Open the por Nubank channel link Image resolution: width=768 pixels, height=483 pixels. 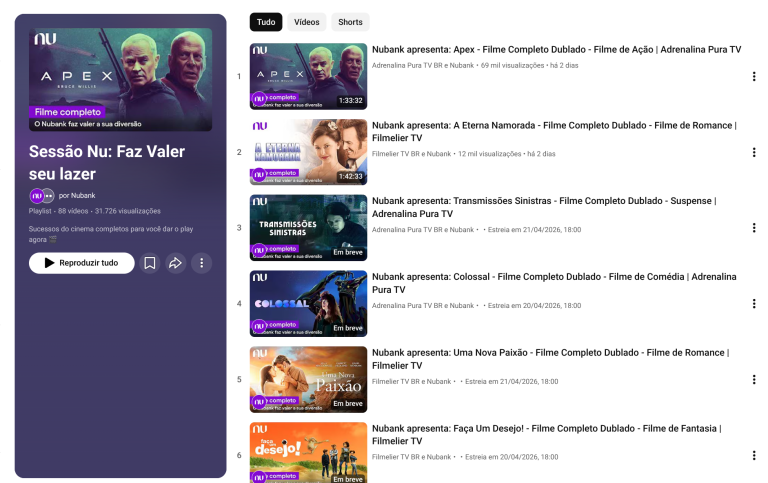pos(77,195)
